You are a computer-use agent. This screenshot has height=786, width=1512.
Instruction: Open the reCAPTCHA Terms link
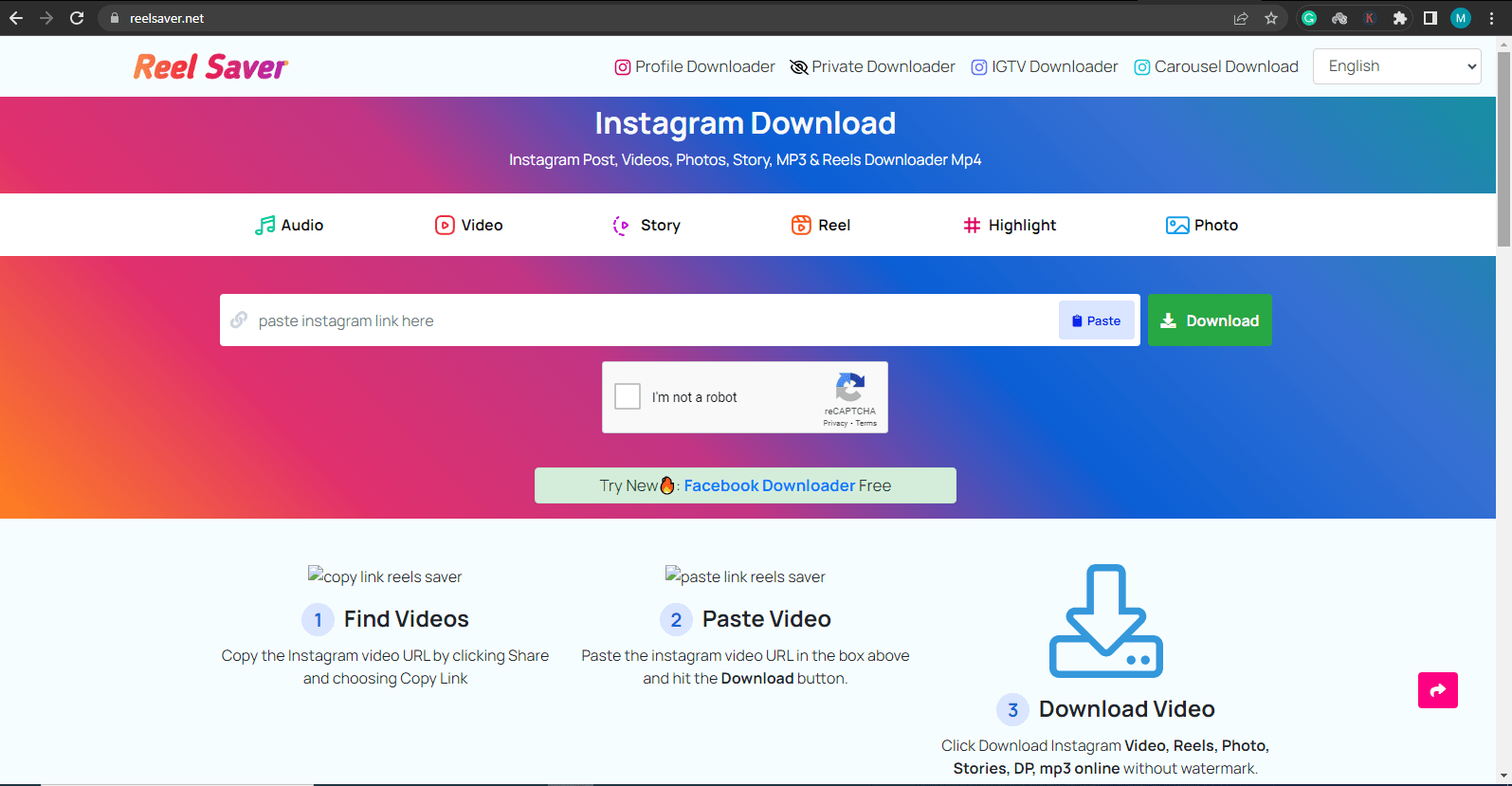click(x=866, y=424)
